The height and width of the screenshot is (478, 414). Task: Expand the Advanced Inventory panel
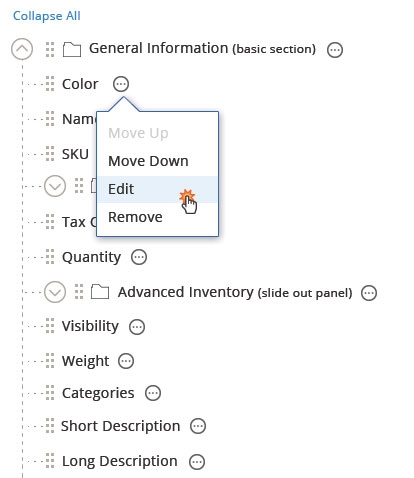pyautogui.click(x=55, y=292)
